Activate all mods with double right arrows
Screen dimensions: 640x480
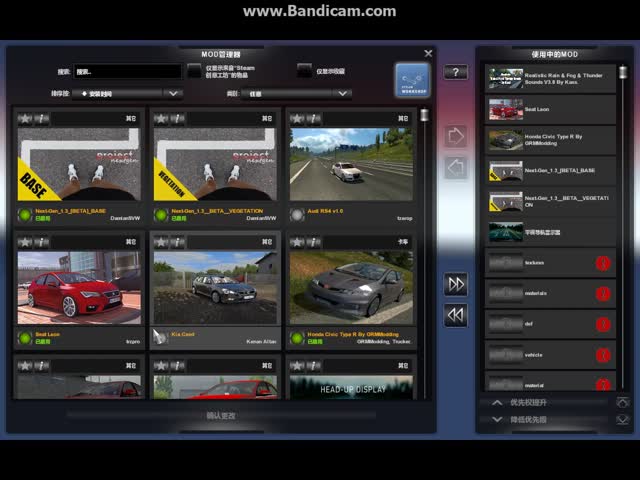[456, 284]
